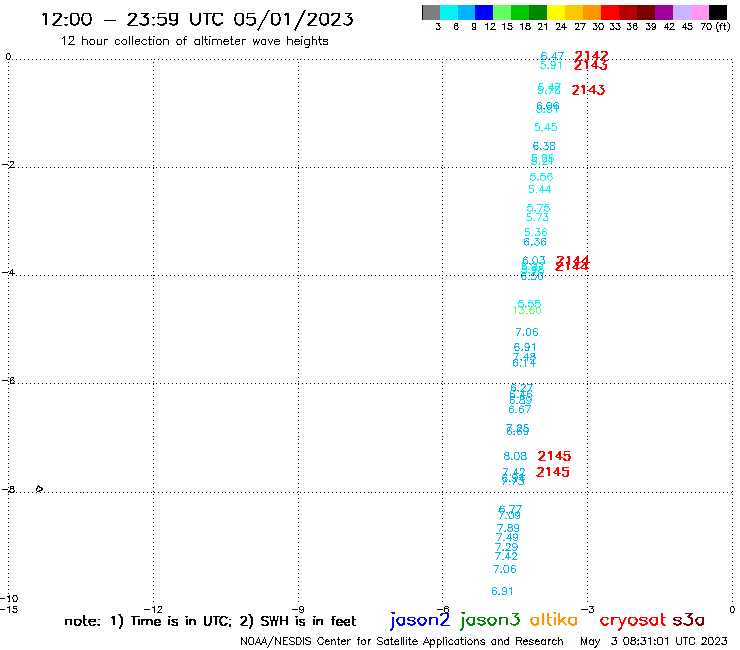Select the light green legend swatch
Screen dimensions: 740x650
tap(502, 12)
